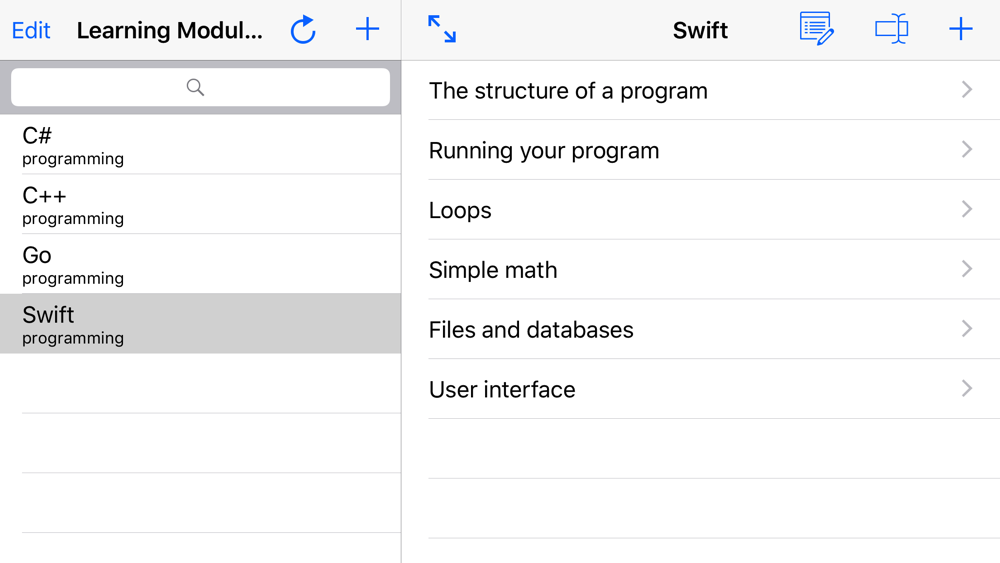
Task: Select the Swift programming module
Action: (200, 323)
